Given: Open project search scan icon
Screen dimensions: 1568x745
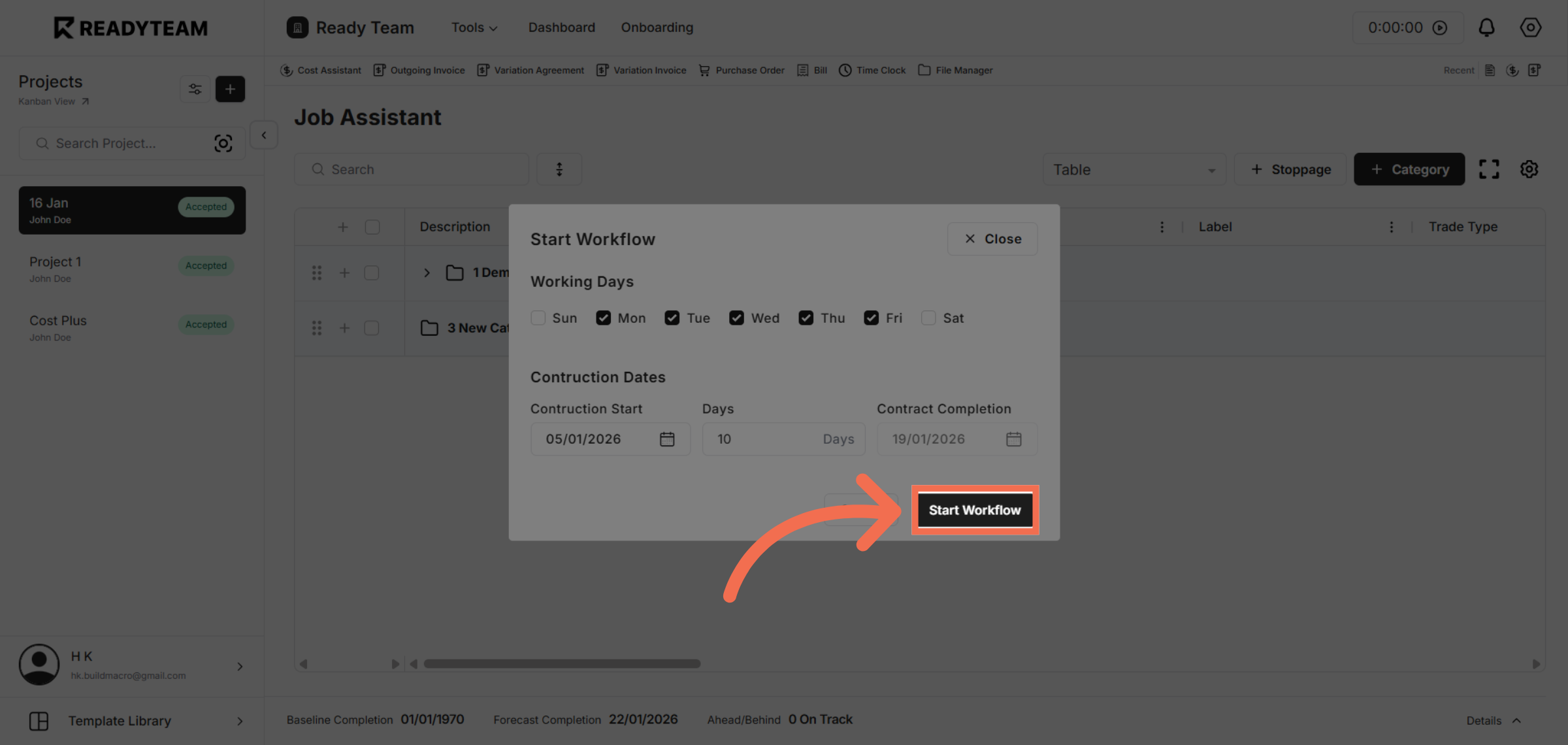Looking at the screenshot, I should pyautogui.click(x=223, y=143).
